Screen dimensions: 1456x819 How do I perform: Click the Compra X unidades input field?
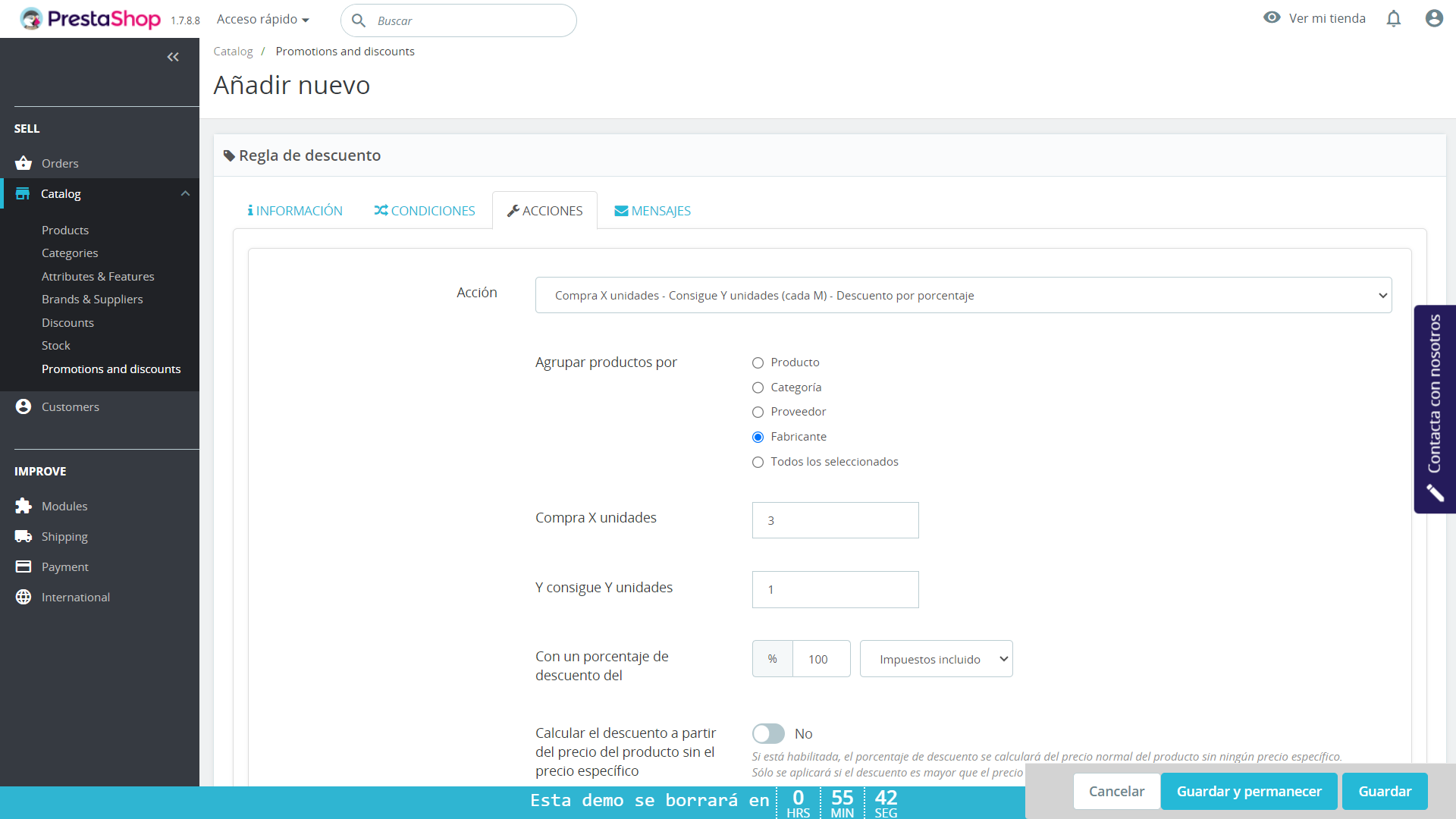tap(835, 520)
